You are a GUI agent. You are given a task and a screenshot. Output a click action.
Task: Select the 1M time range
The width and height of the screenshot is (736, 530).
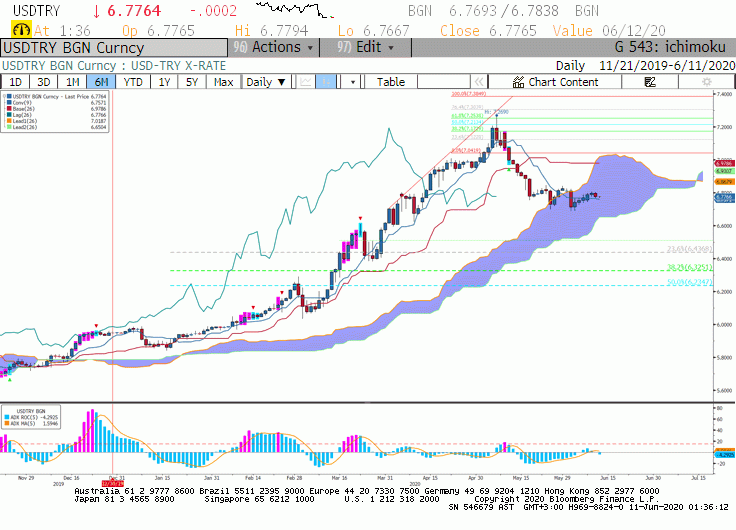[72, 82]
